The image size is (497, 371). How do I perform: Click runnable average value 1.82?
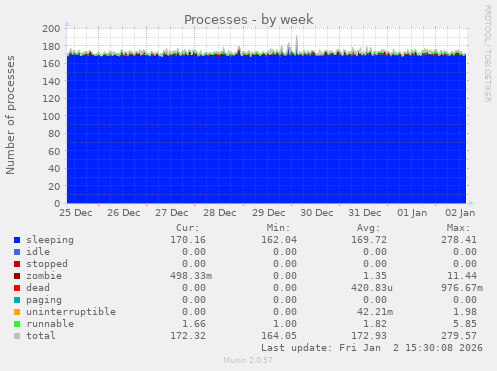tap(375, 324)
